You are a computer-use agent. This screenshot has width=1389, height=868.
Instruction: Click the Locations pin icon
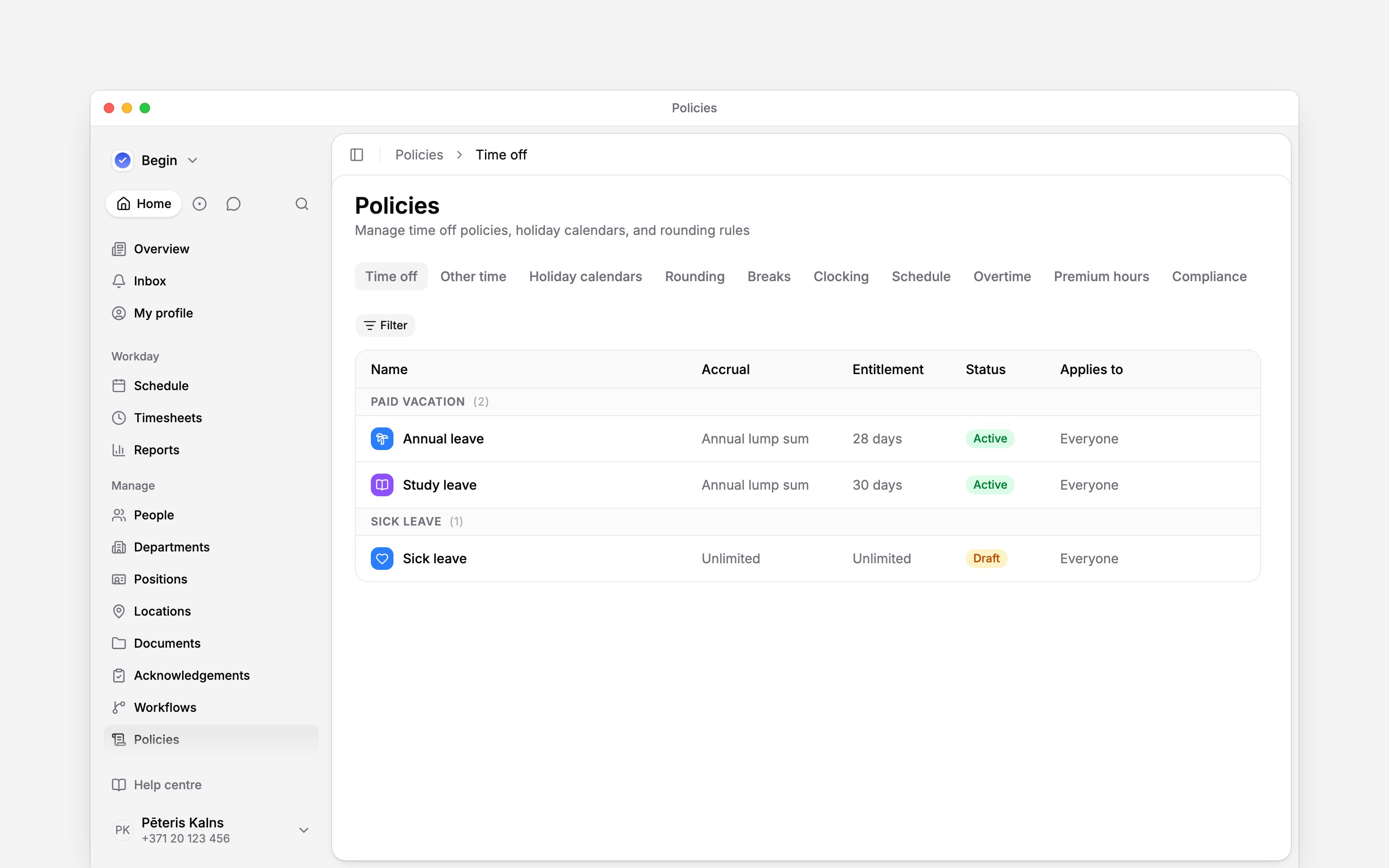(x=119, y=611)
